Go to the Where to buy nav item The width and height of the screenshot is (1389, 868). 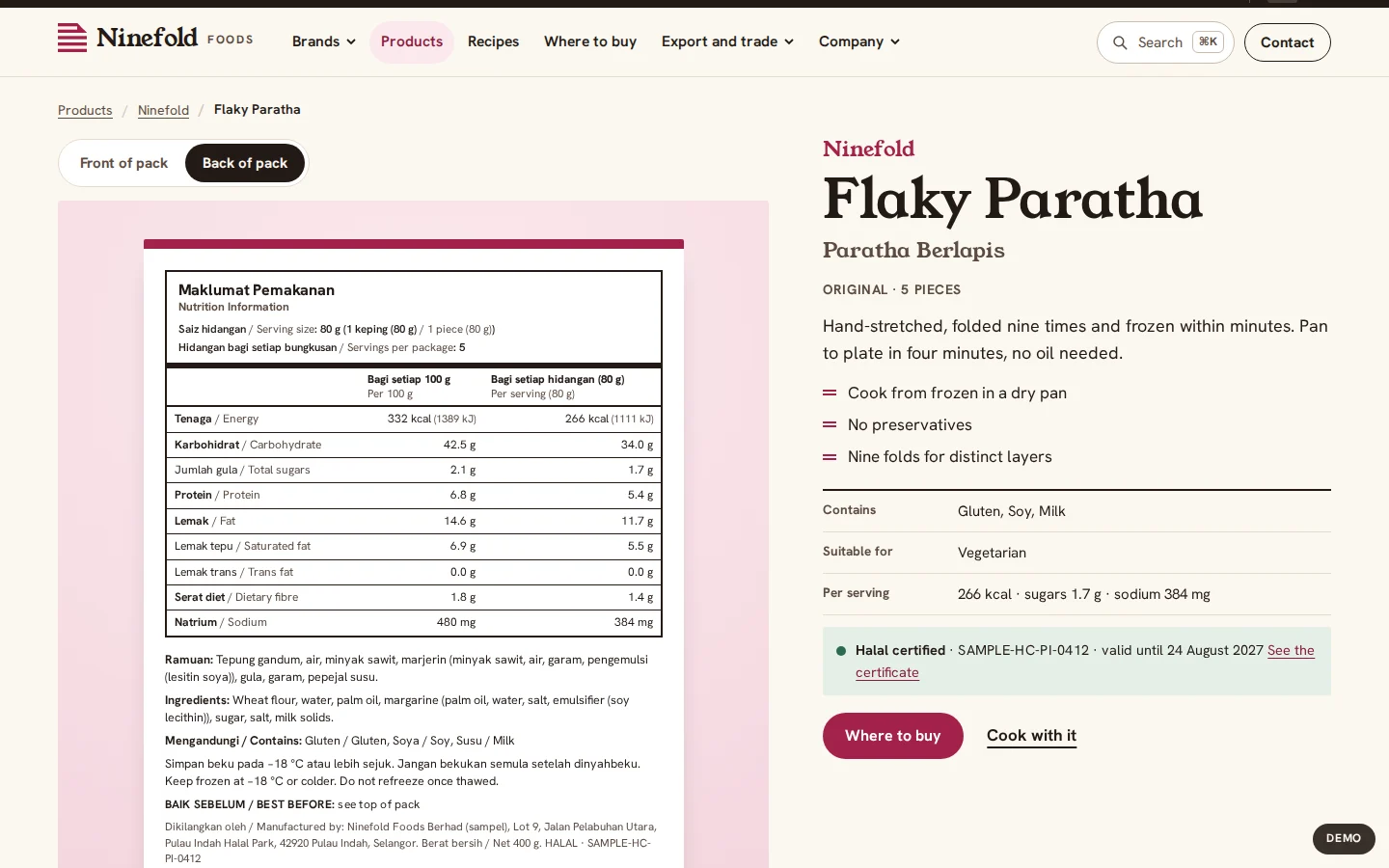point(590,41)
